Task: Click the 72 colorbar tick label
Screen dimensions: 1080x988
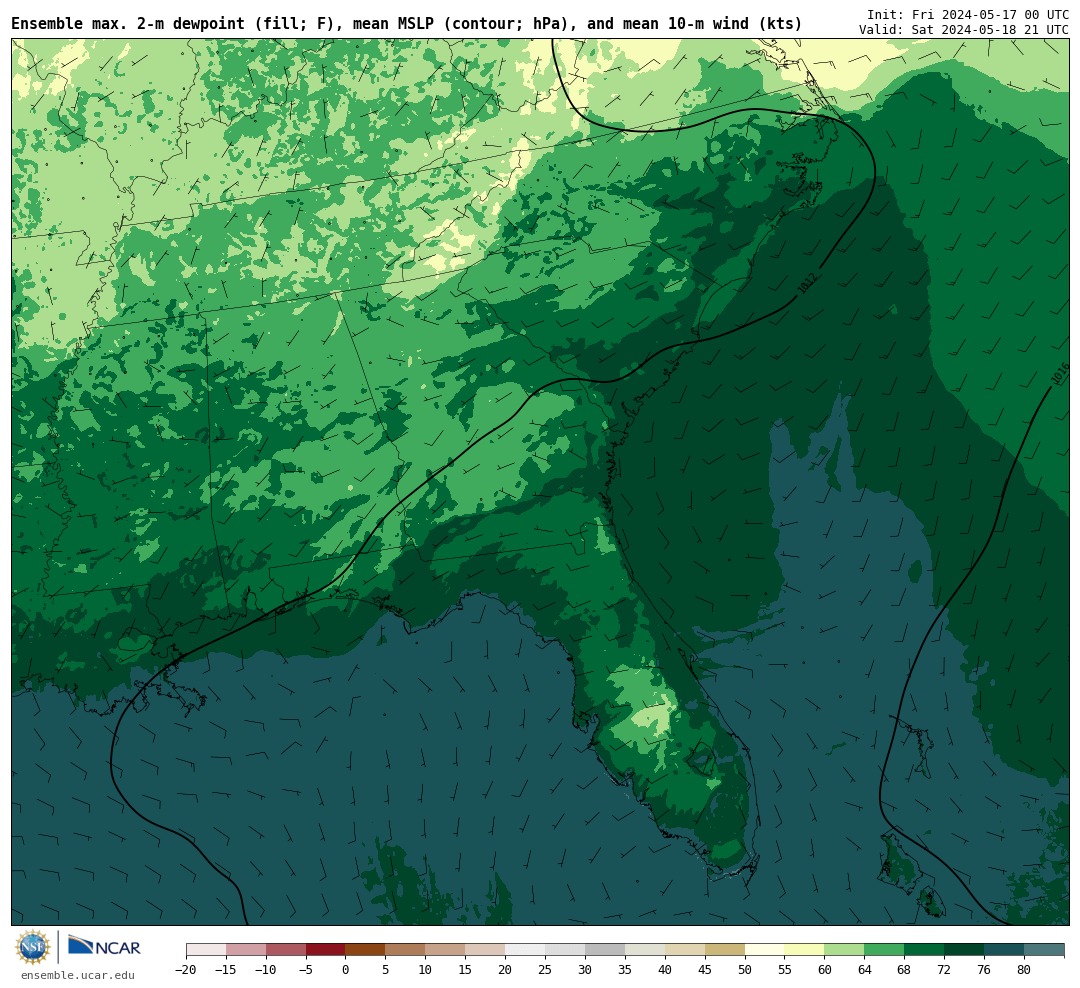Action: click(944, 969)
